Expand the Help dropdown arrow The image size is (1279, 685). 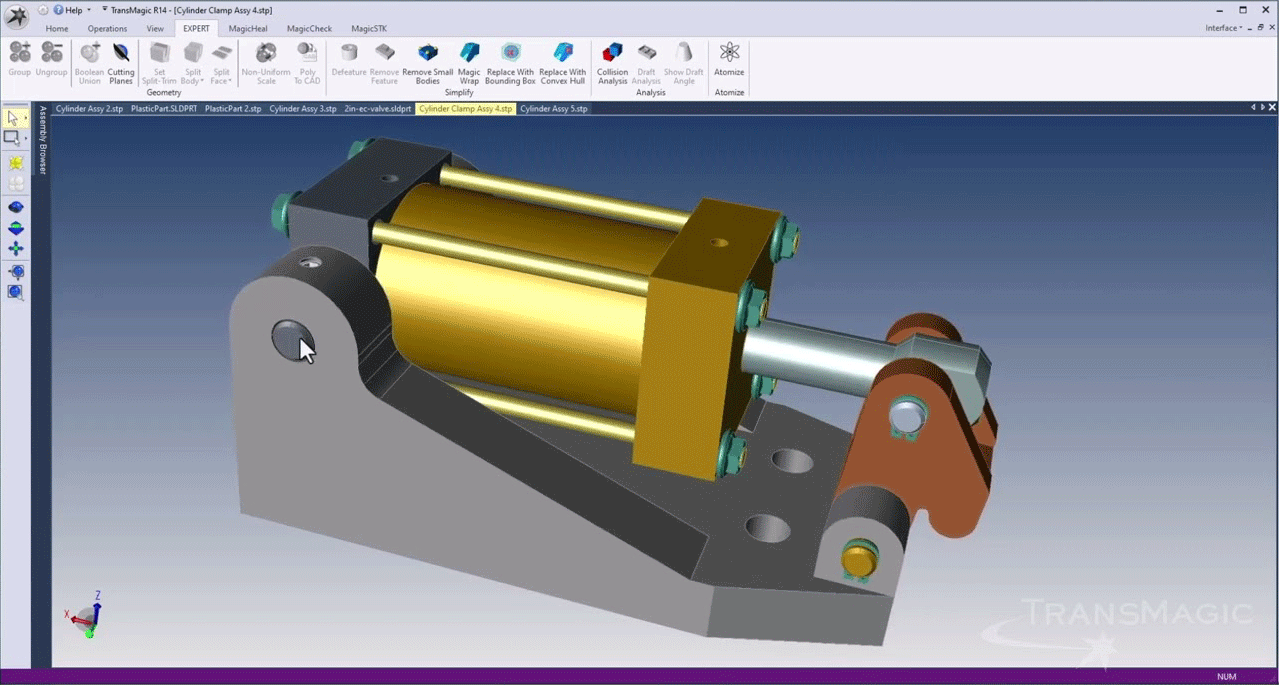89,10
